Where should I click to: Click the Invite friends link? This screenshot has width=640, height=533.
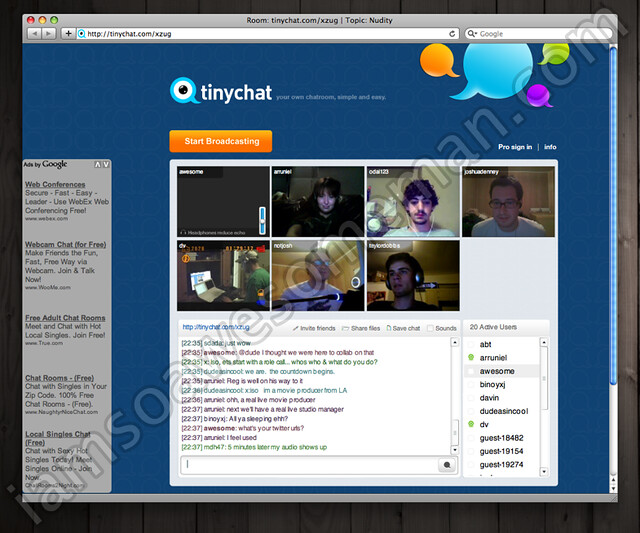[318, 329]
